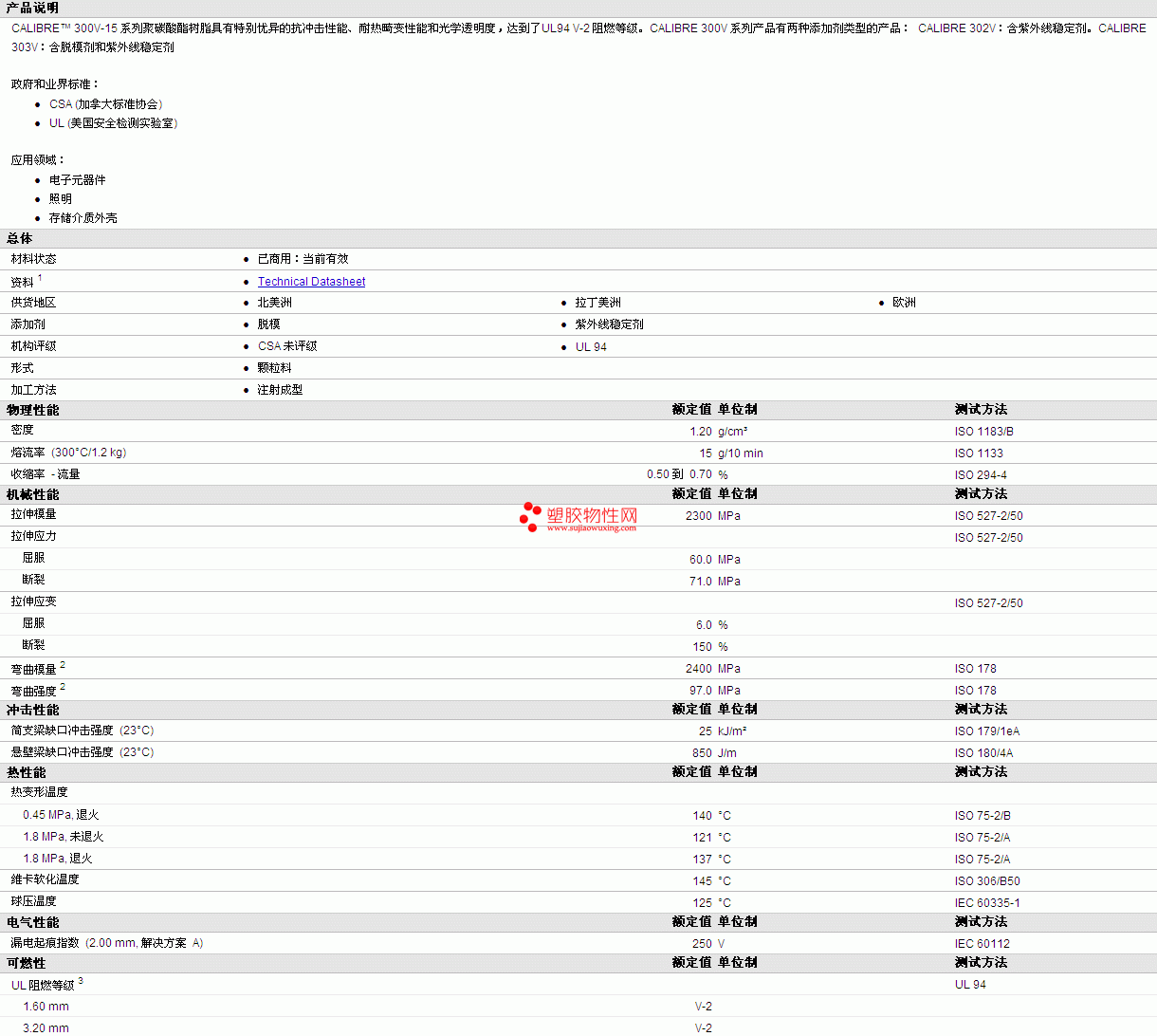This screenshot has width=1157, height=1036.
Task: Select the density value 1.20
Action: [x=701, y=432]
